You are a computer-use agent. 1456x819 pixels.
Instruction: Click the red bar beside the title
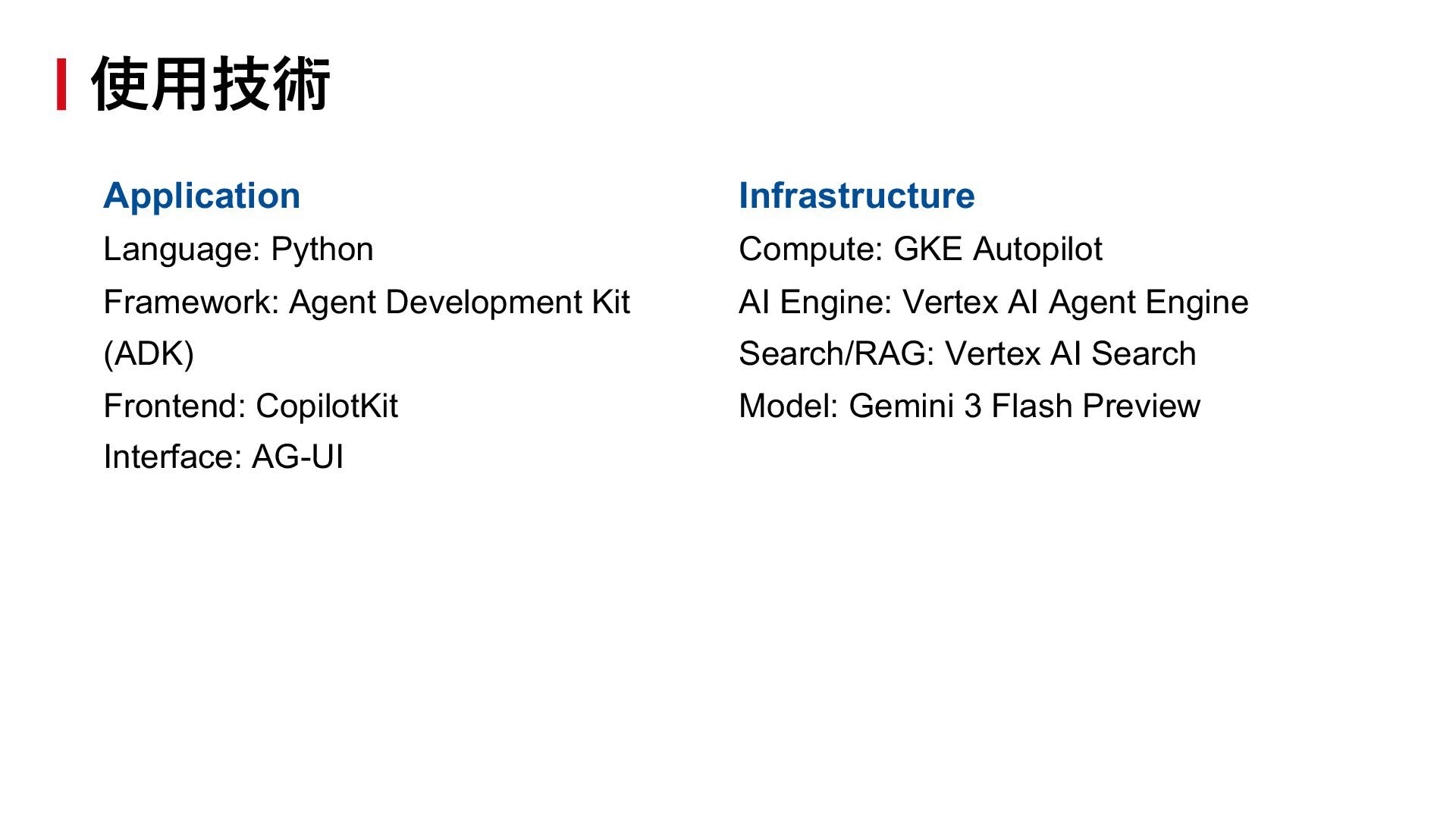pos(61,84)
